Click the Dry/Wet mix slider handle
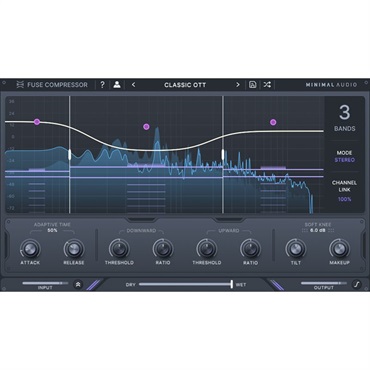The width and height of the screenshot is (370, 370). point(231,284)
